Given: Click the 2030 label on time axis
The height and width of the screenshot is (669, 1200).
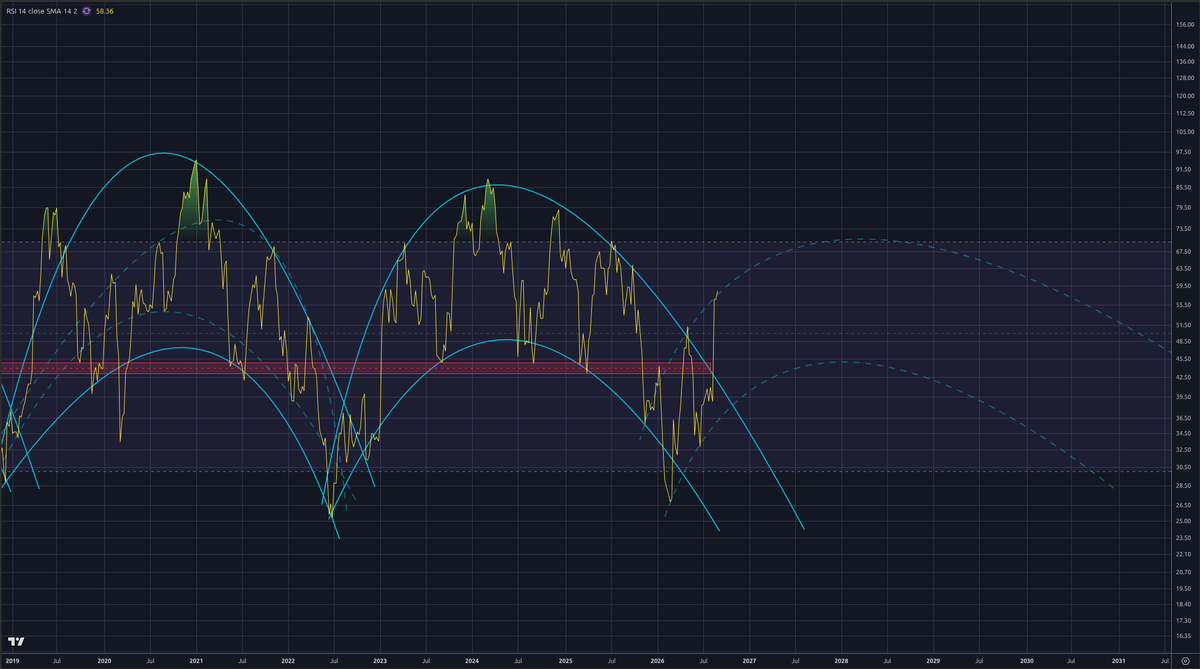Looking at the screenshot, I should (1026, 661).
